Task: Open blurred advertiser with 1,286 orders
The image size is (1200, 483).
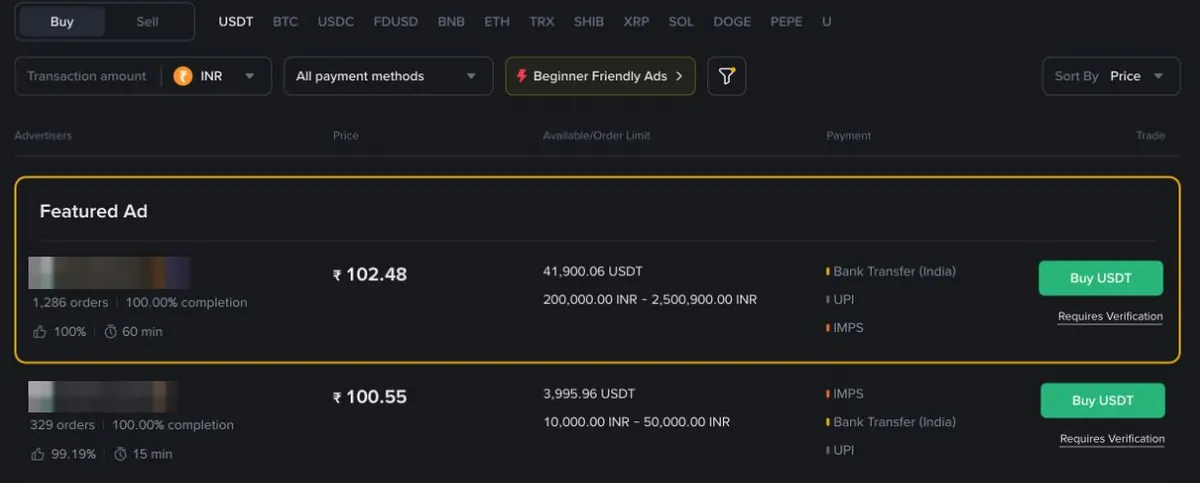Action: pos(109,273)
